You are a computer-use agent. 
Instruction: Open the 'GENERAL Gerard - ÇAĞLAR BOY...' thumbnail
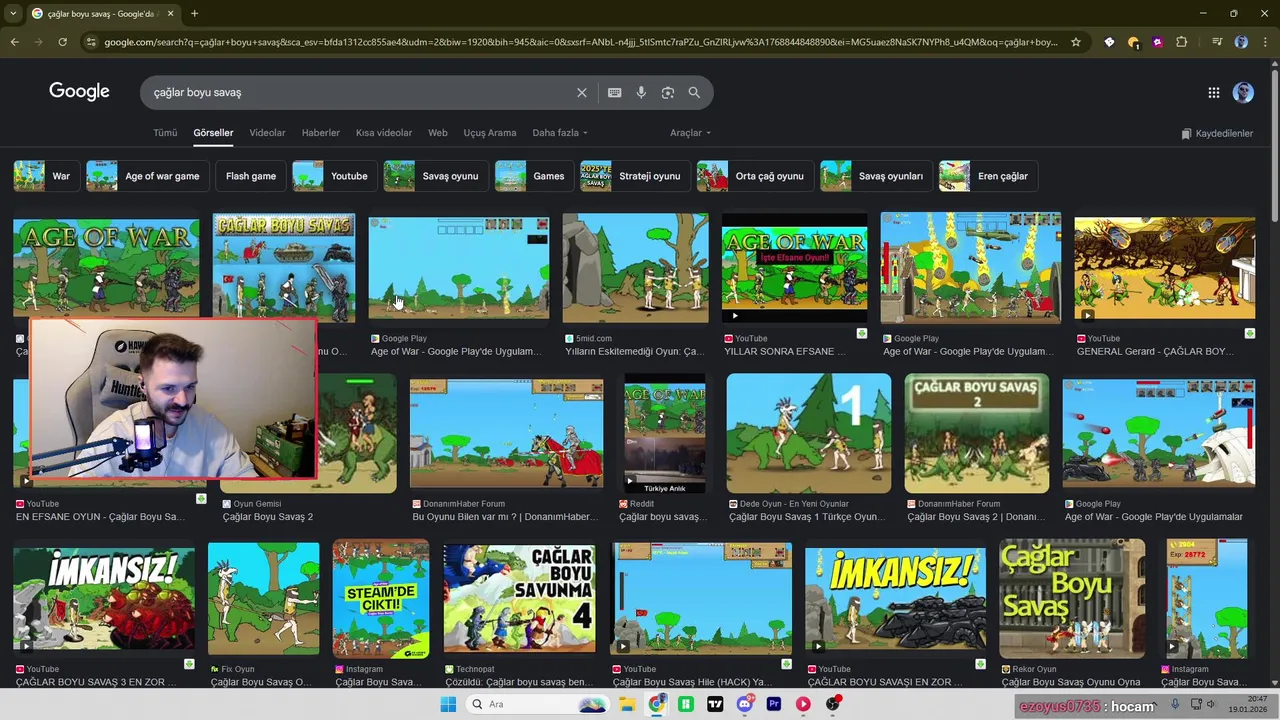coord(1164,268)
